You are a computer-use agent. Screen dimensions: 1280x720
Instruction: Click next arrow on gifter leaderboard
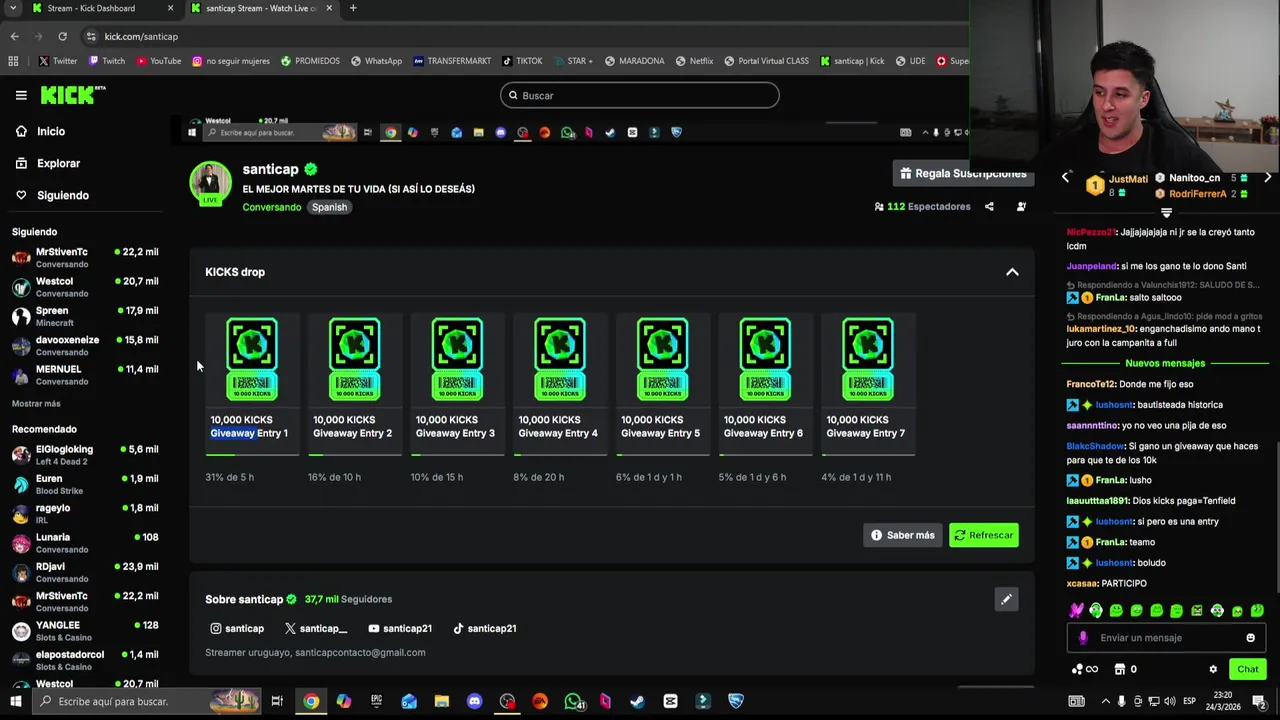pos(1267,177)
